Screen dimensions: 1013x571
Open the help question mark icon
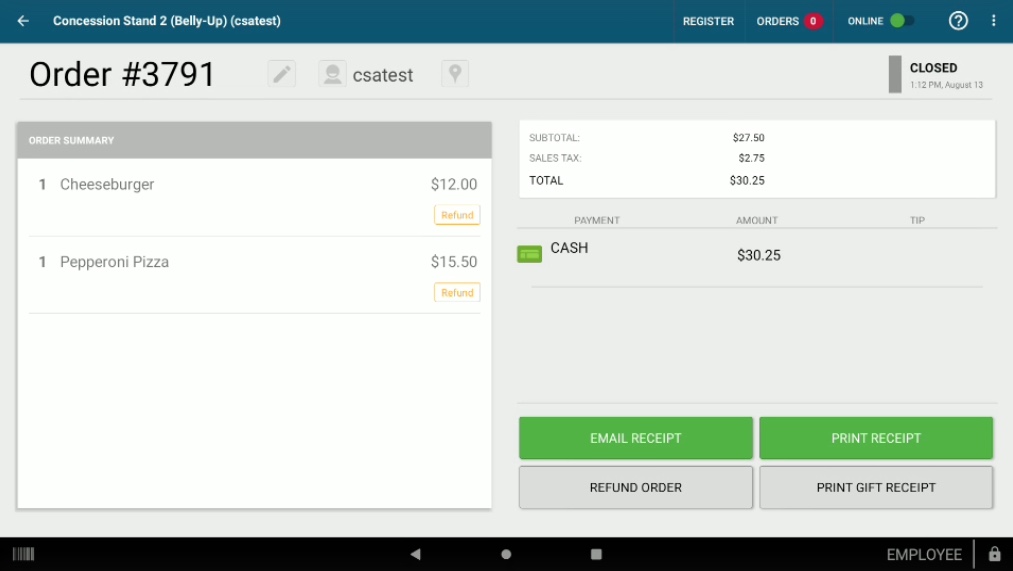(x=958, y=21)
